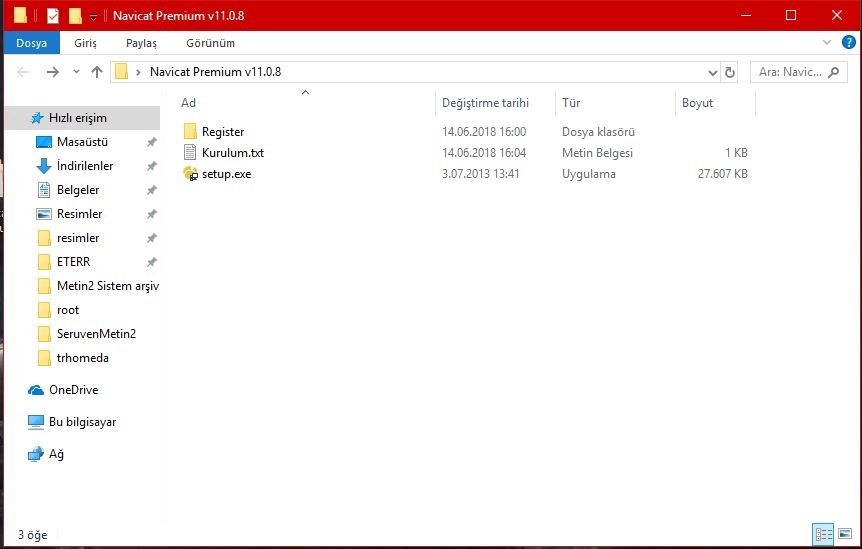
Task: Open trhomeda folder in sidebar
Action: (x=82, y=358)
